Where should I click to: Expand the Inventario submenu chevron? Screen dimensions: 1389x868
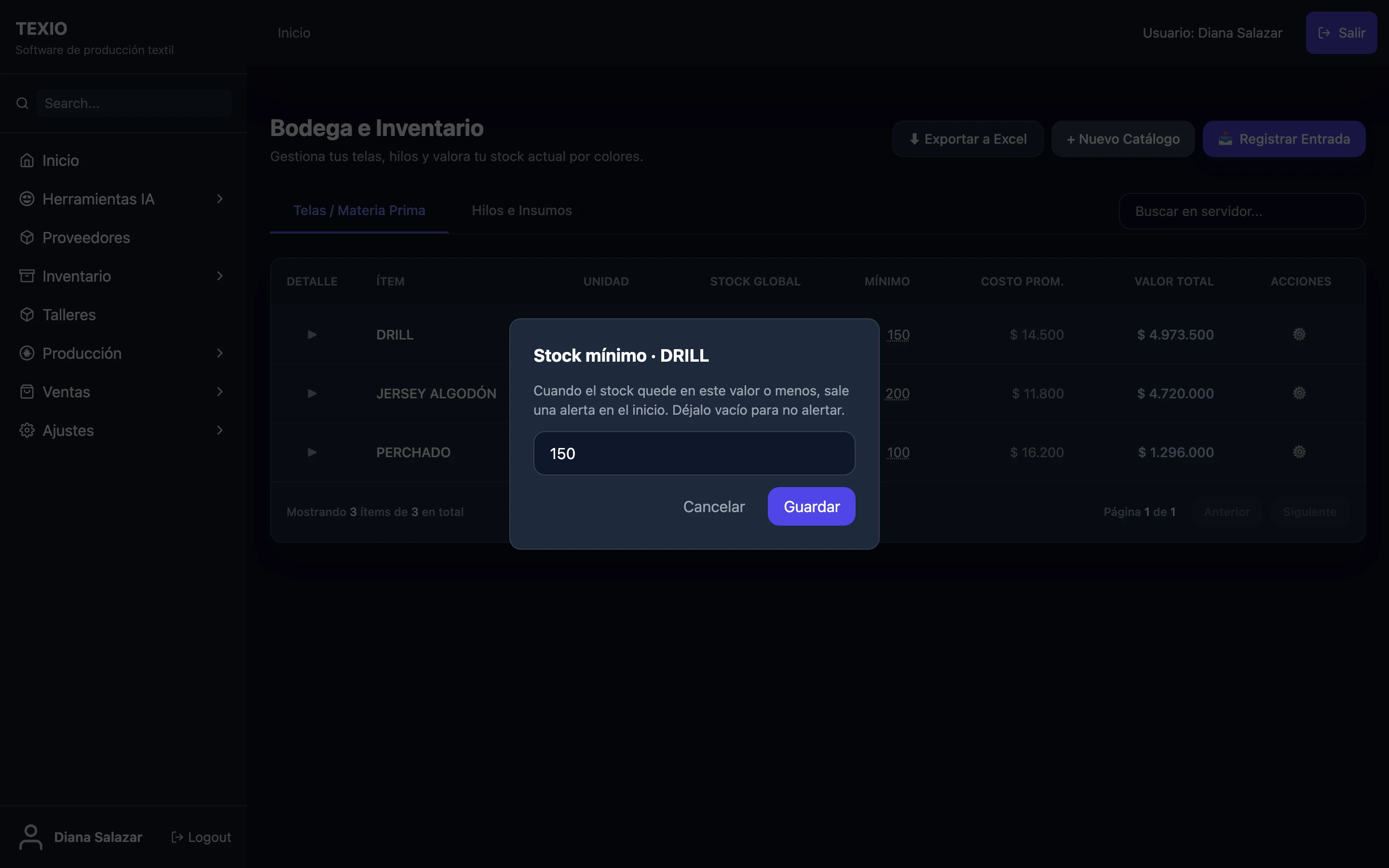tap(220, 276)
